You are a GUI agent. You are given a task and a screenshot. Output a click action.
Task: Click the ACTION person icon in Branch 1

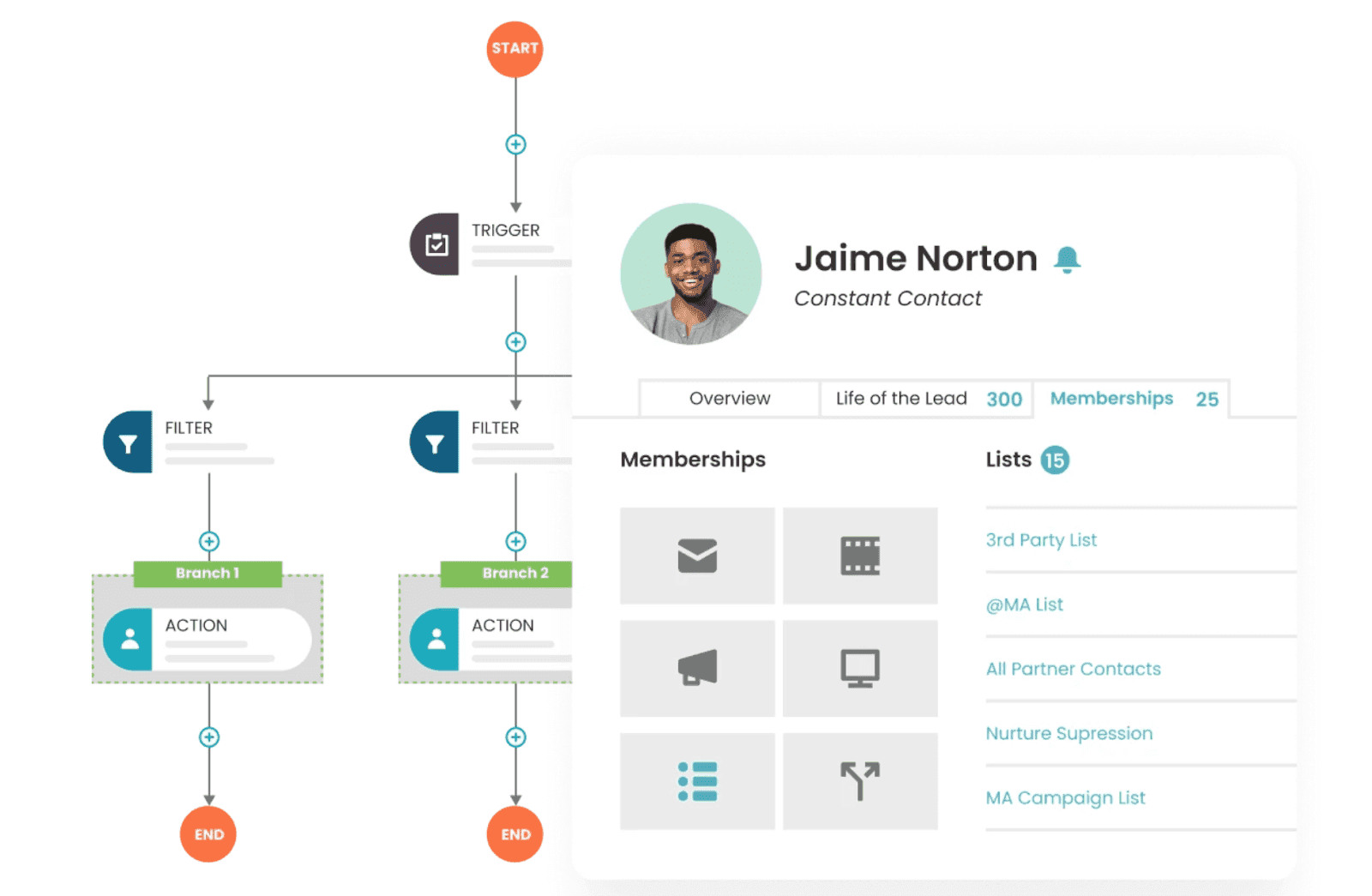(129, 640)
